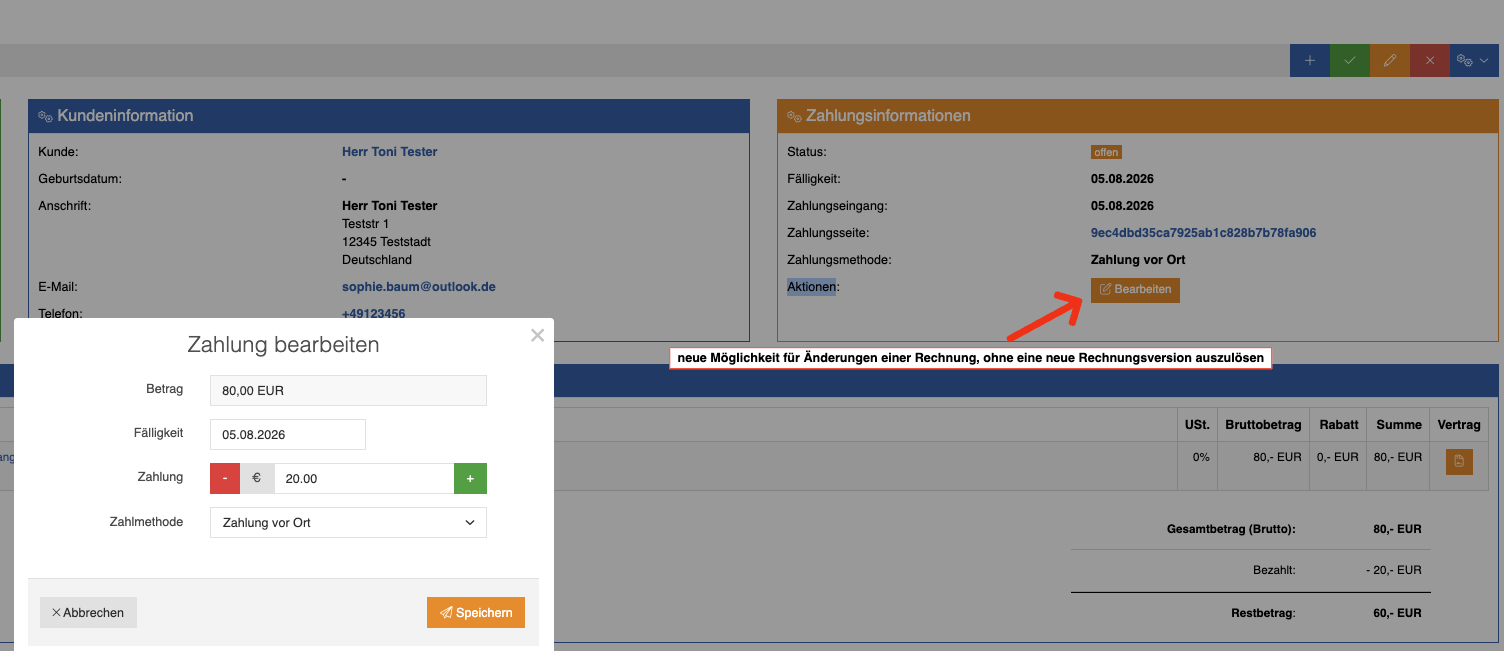Click the orange Vertrag document icon
Screen dimensions: 1504x651
(1459, 462)
